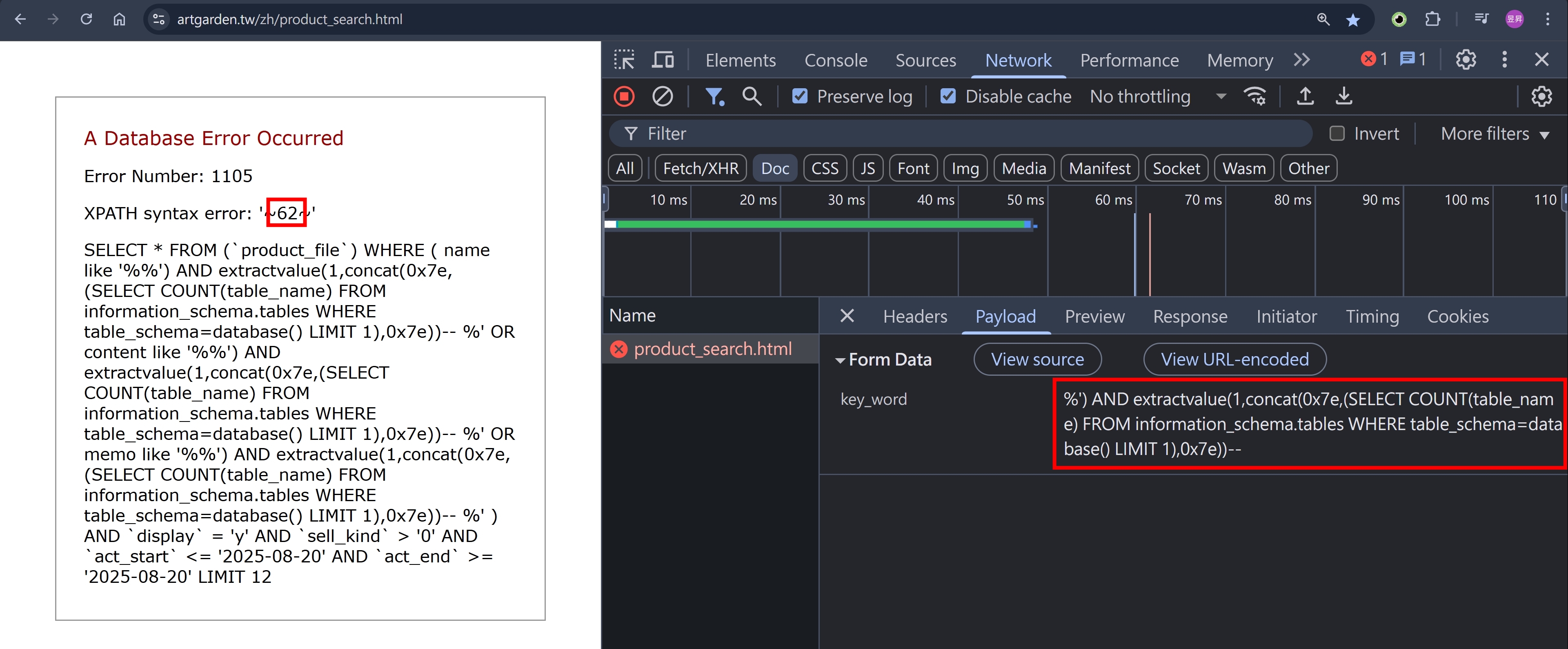The width and height of the screenshot is (1568, 649).
Task: Switch to the Elements tab
Action: [x=740, y=60]
